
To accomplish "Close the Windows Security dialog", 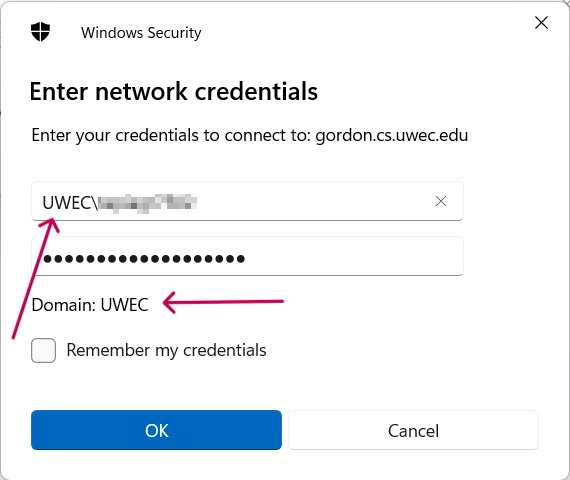I will tap(541, 23).
